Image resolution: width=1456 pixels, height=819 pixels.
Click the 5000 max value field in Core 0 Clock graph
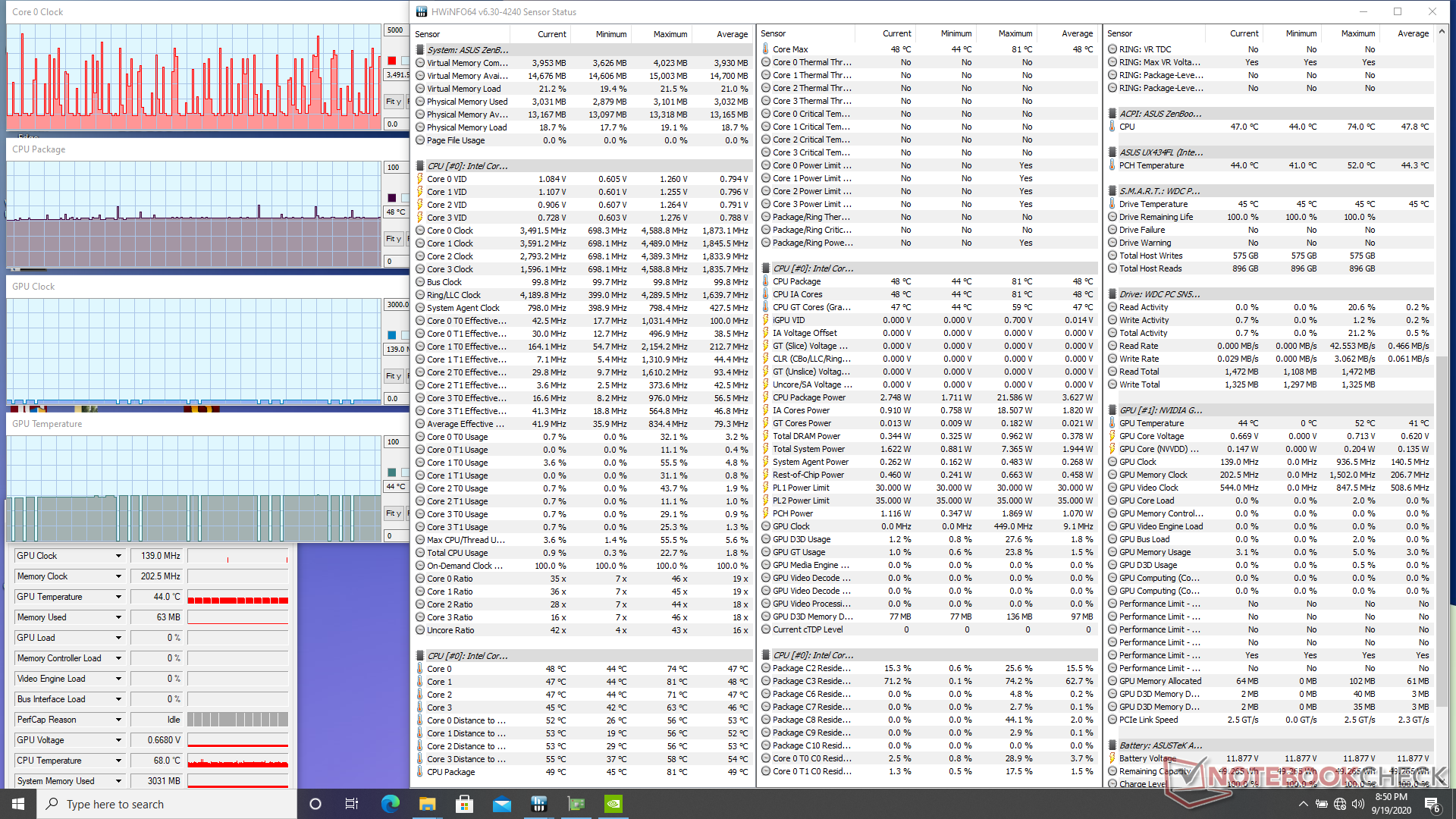[395, 30]
